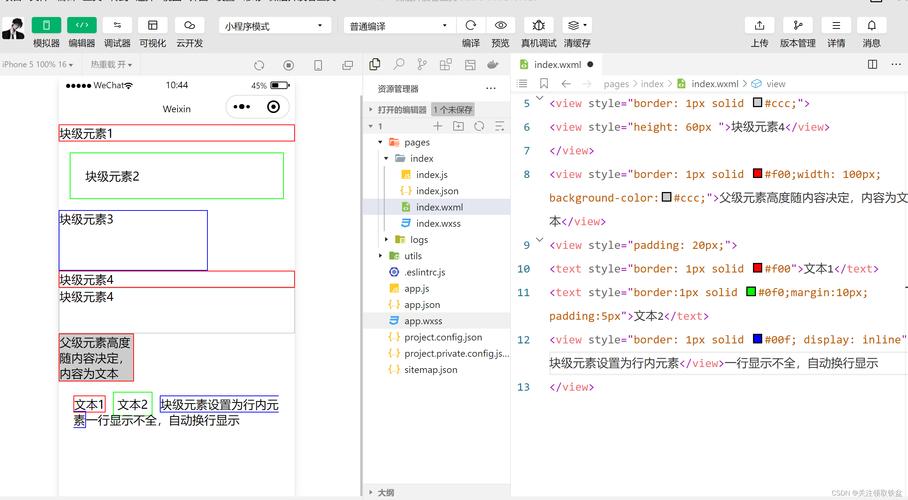Click the #f00 color swatch on line 8
The image size is (908, 500).
tap(758, 174)
